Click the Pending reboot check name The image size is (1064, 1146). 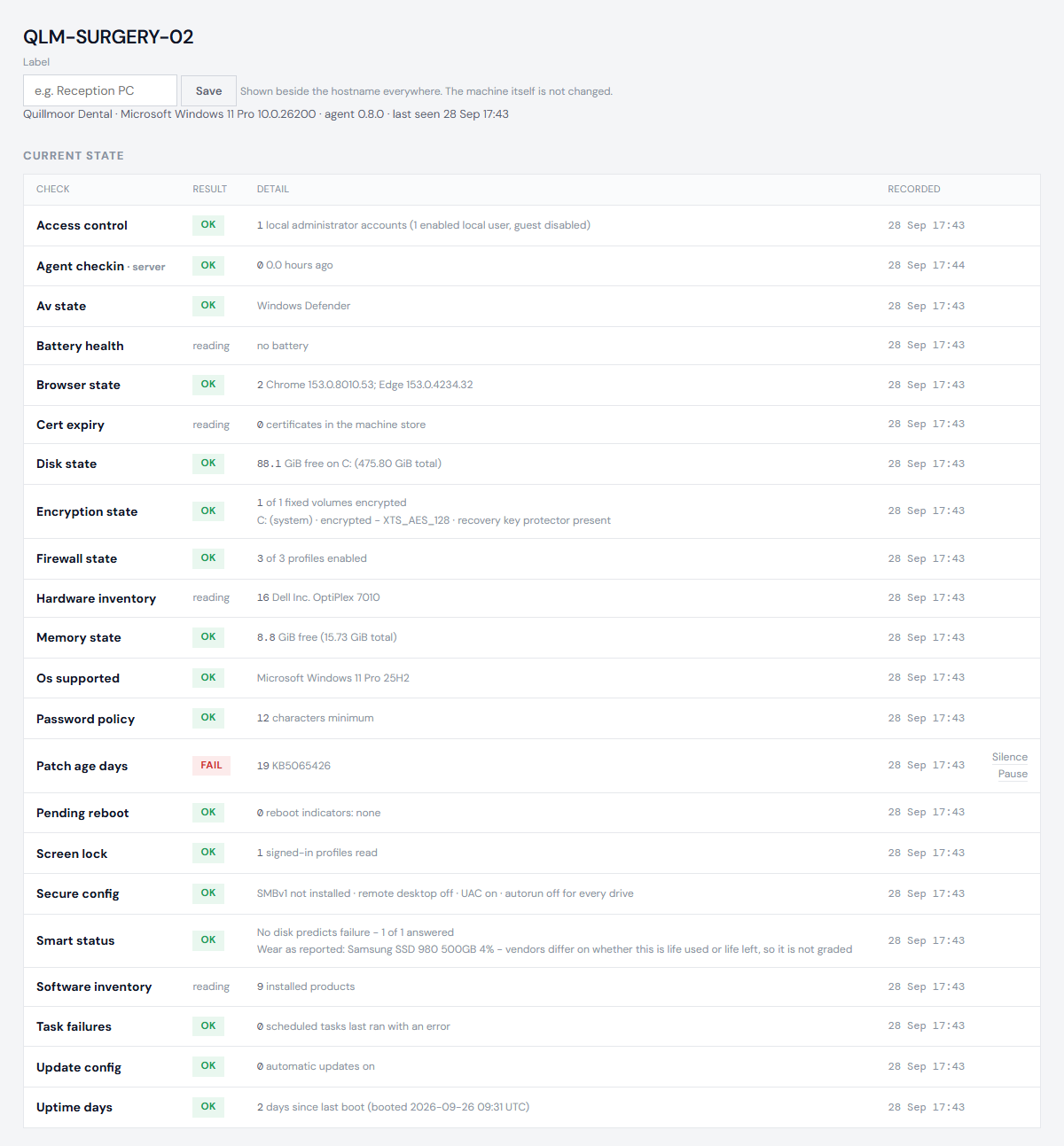click(82, 813)
